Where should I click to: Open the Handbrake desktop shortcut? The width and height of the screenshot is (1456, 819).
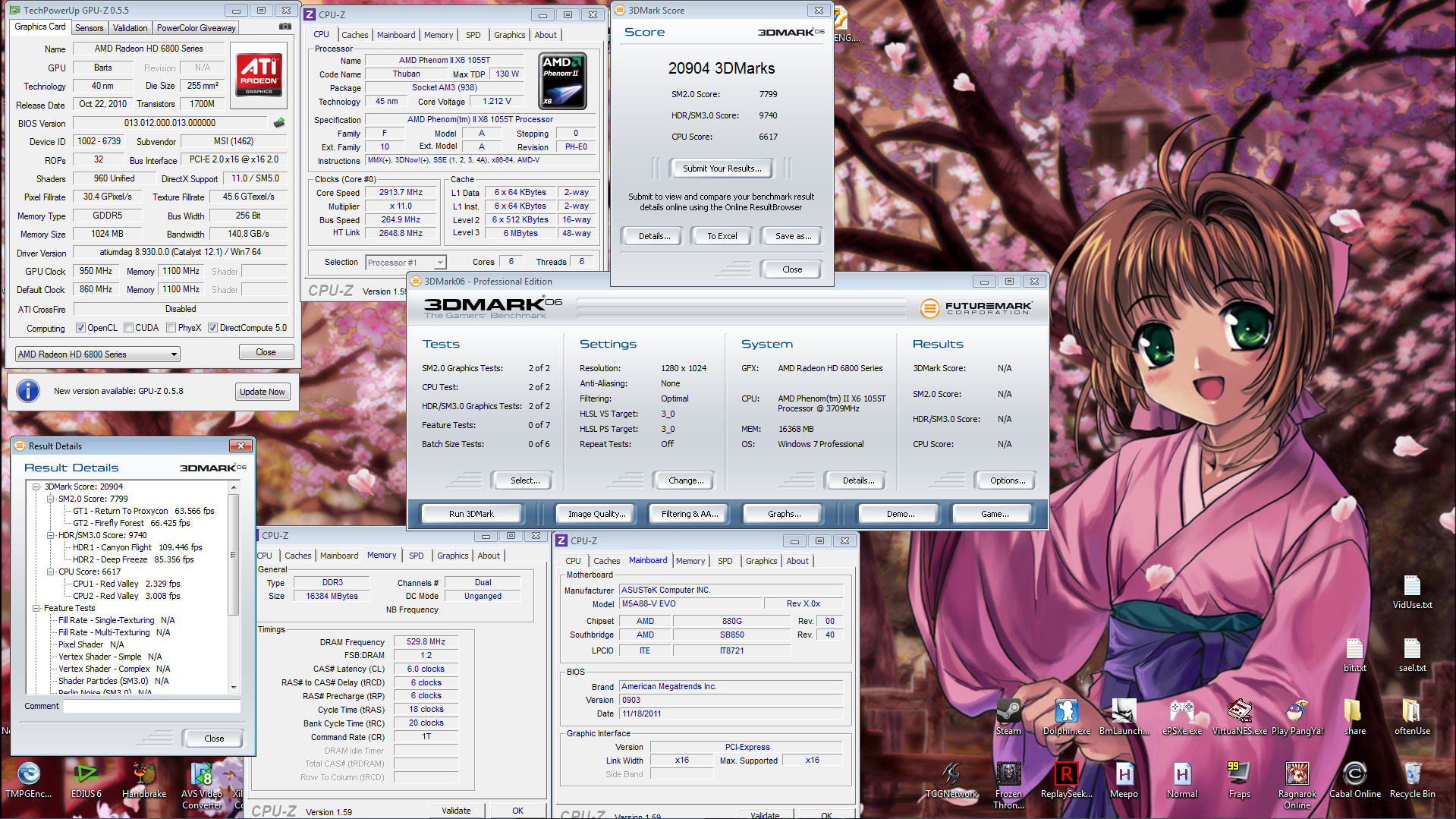(143, 780)
